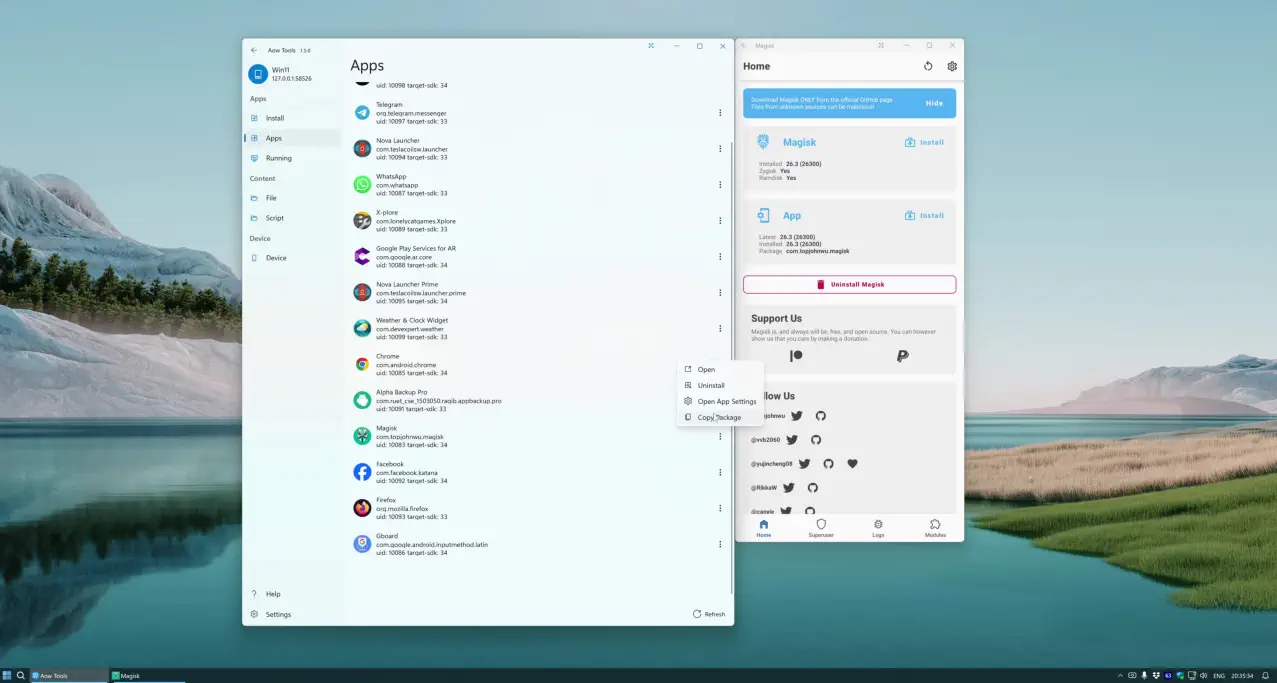Image resolution: width=1277 pixels, height=683 pixels.
Task: Open the Running section in sidebar
Action: 278,158
